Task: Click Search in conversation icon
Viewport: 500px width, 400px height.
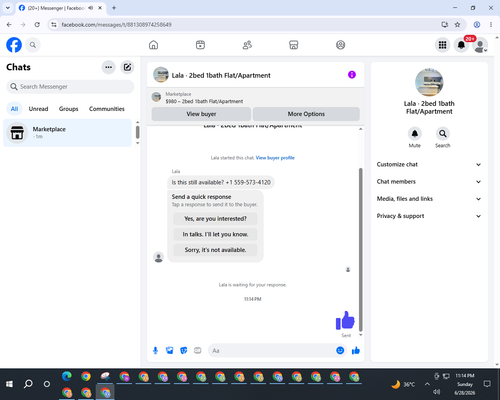Action: 443,134
